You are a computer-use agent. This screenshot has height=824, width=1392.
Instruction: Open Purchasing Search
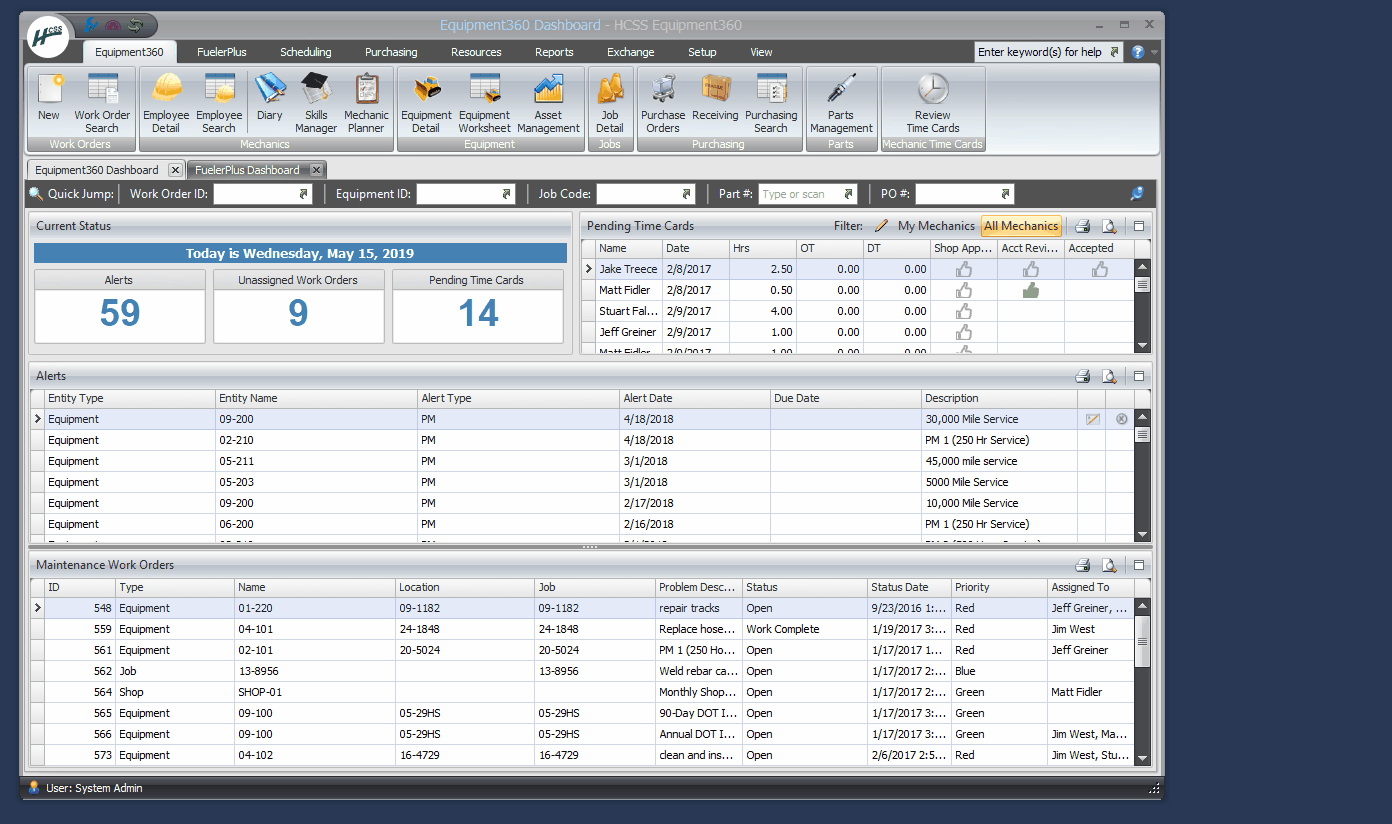pyautogui.click(x=771, y=103)
